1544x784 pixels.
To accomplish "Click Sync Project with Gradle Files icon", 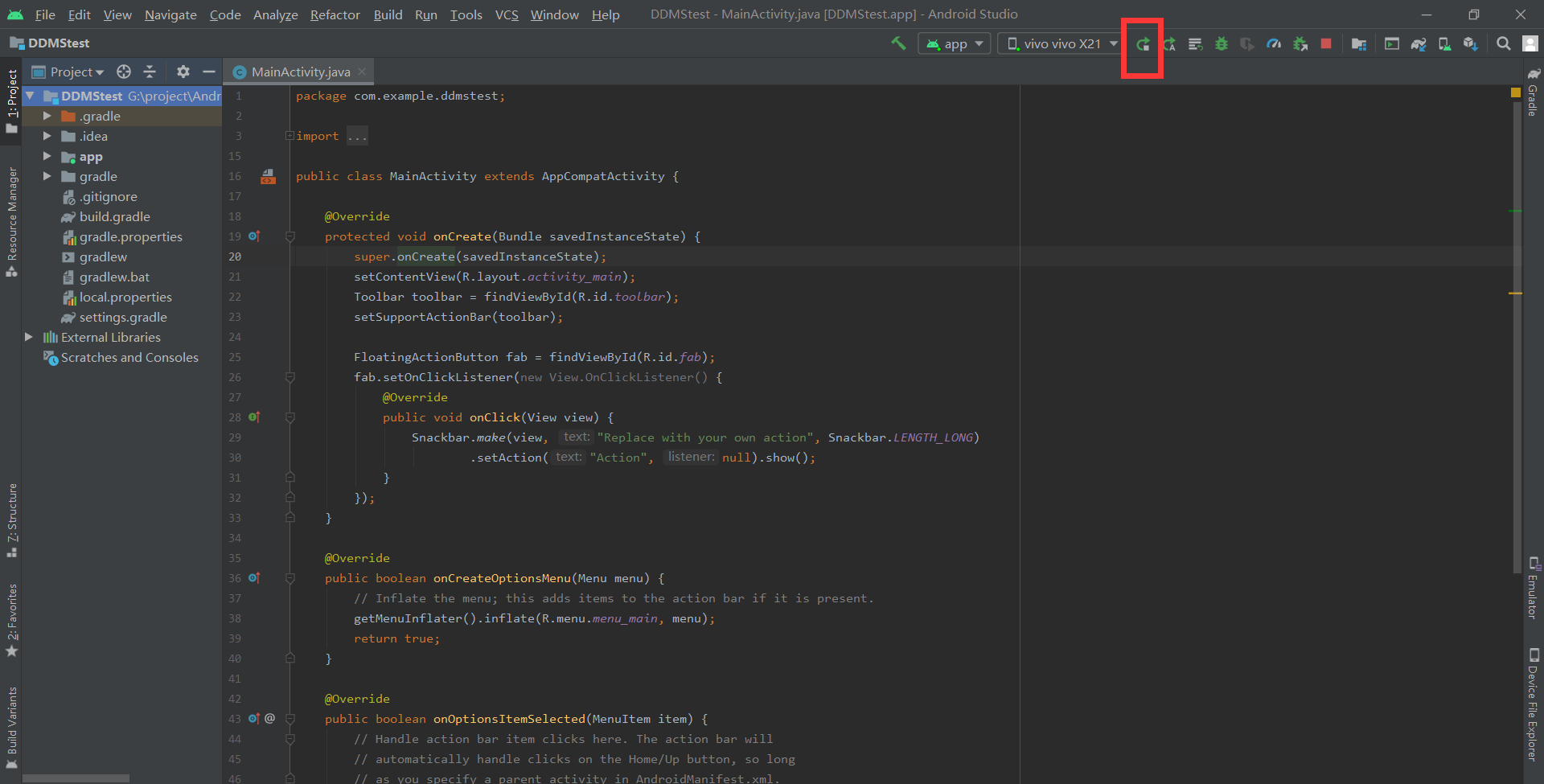I will click(1419, 44).
